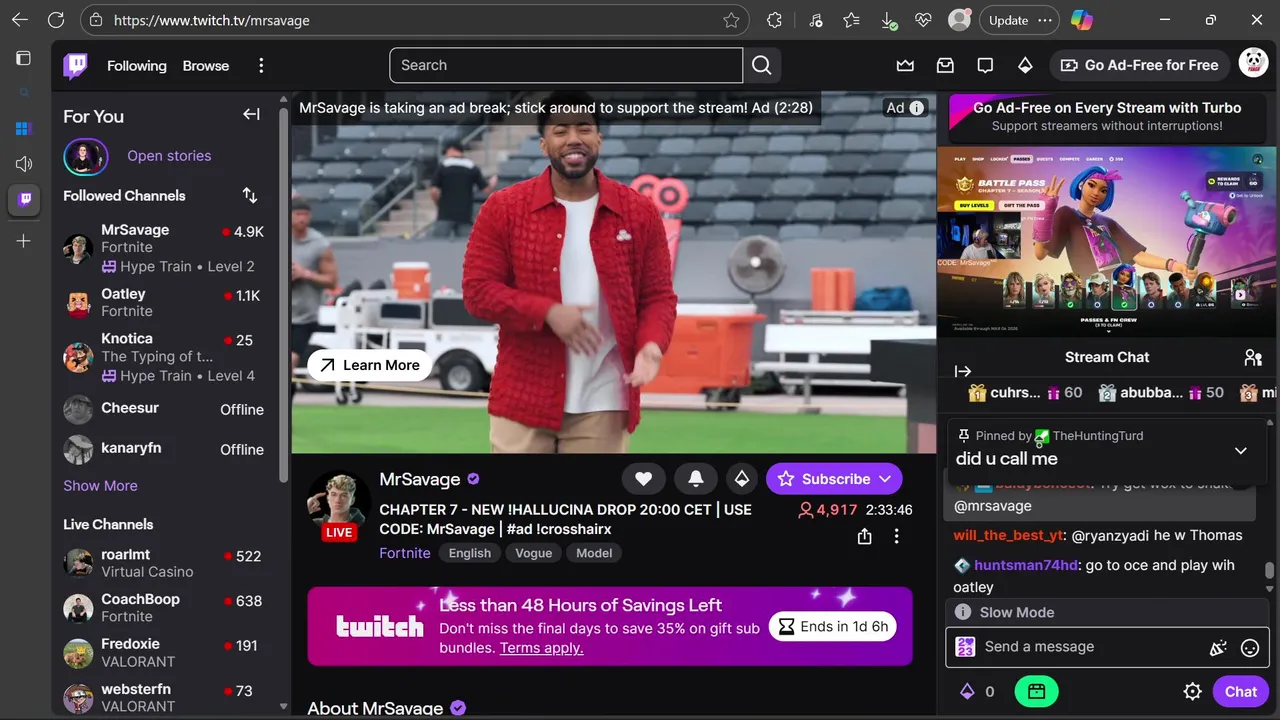Select MrSavage in followed channels

coord(164,248)
